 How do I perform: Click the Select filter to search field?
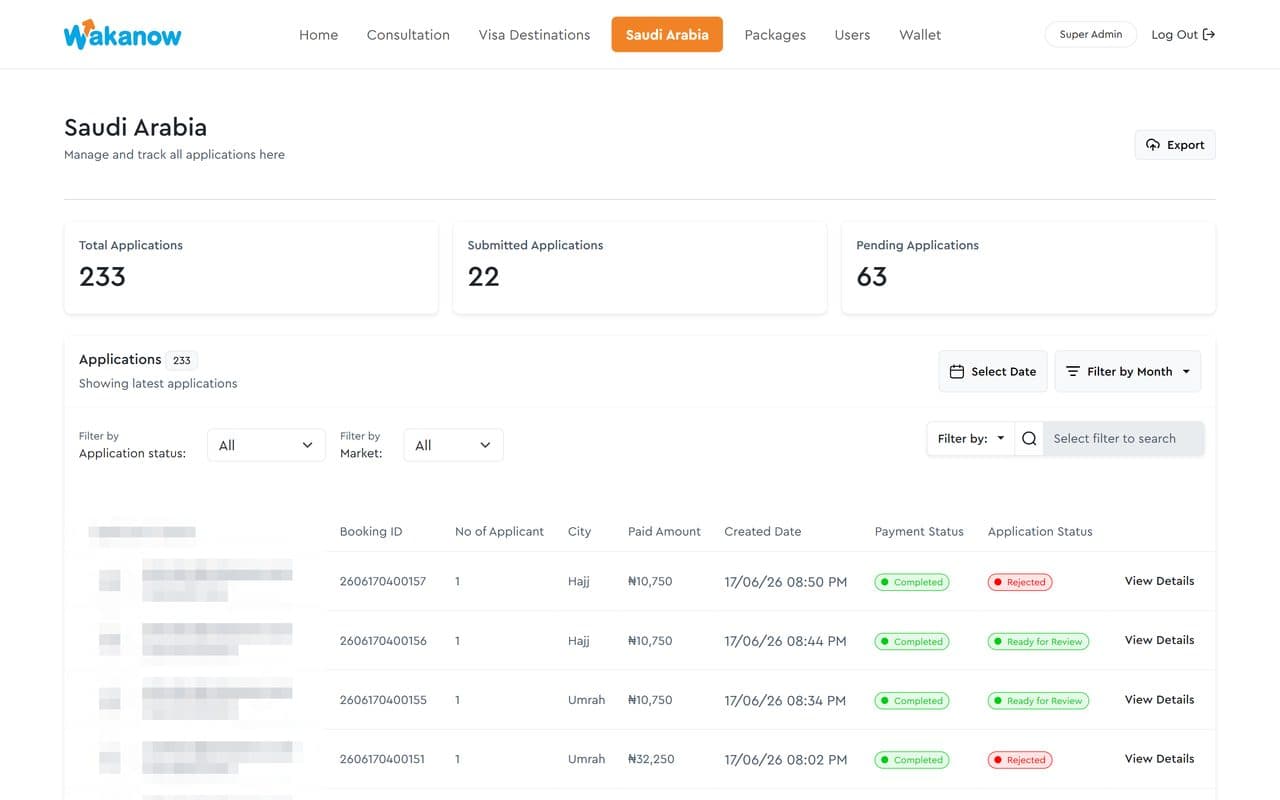(x=1123, y=438)
